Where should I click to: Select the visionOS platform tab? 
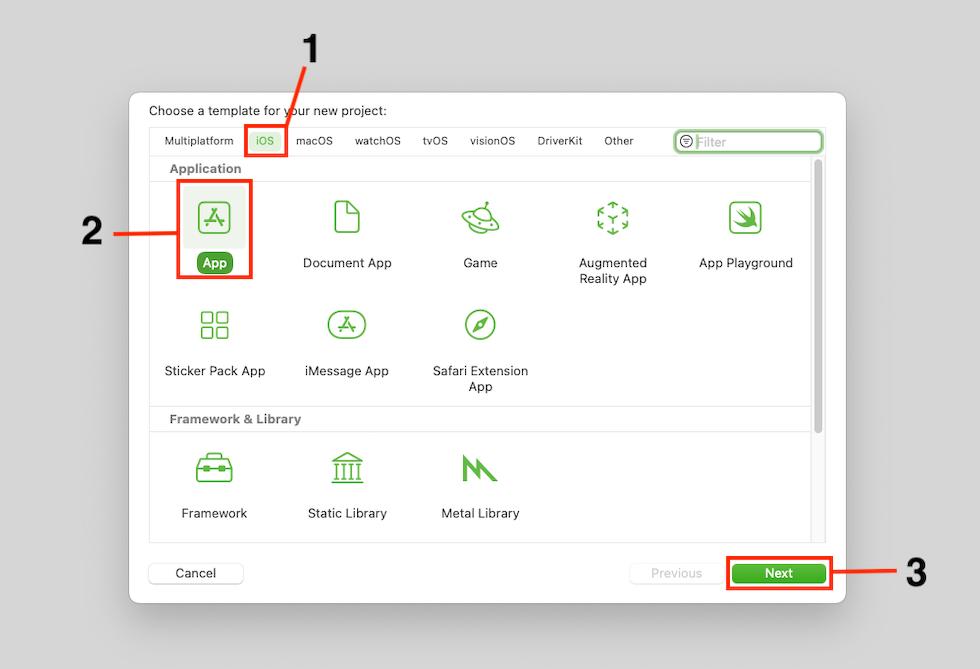pyautogui.click(x=492, y=141)
